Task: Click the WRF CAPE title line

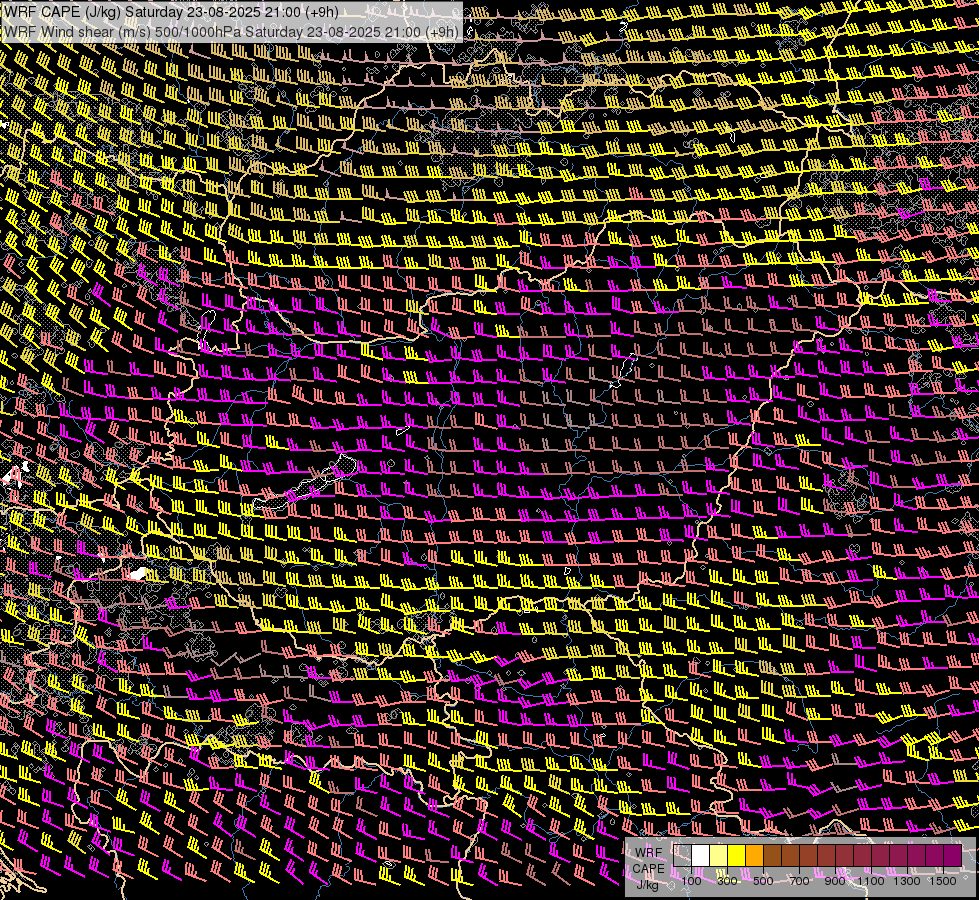Action: pos(171,11)
